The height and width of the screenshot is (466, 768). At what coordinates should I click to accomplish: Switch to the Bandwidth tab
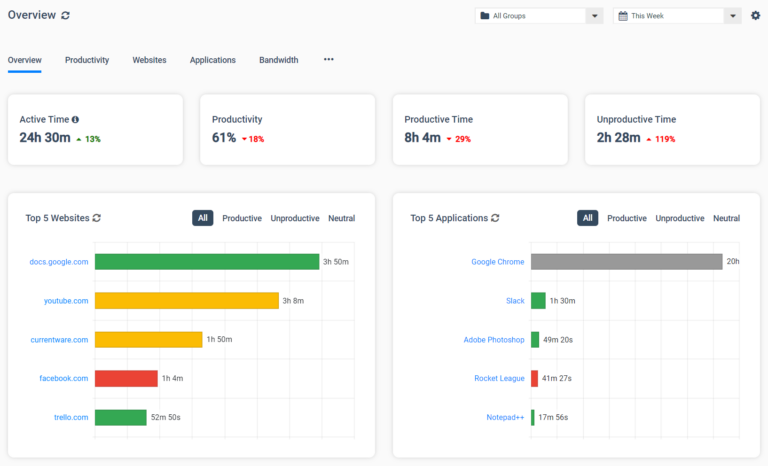point(279,60)
